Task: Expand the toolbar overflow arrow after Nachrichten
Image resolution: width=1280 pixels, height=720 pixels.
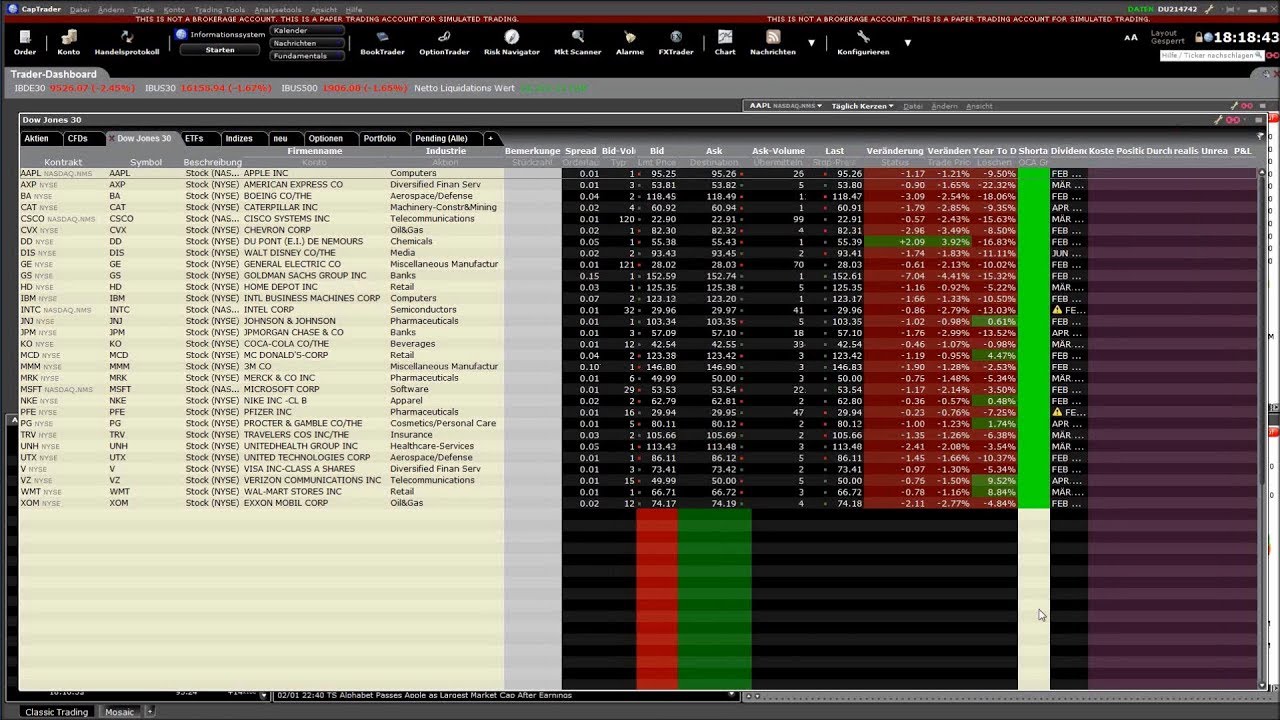Action: (x=811, y=43)
